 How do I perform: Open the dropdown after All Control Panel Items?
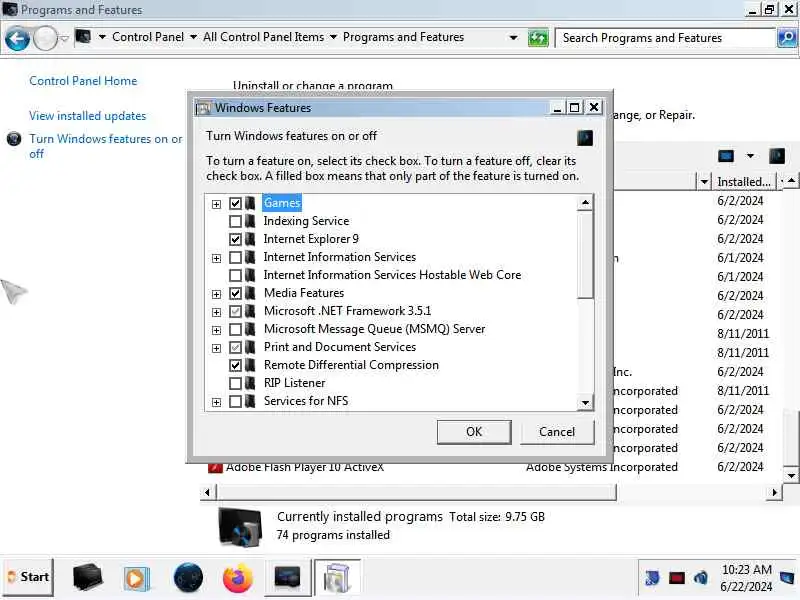[x=333, y=37]
